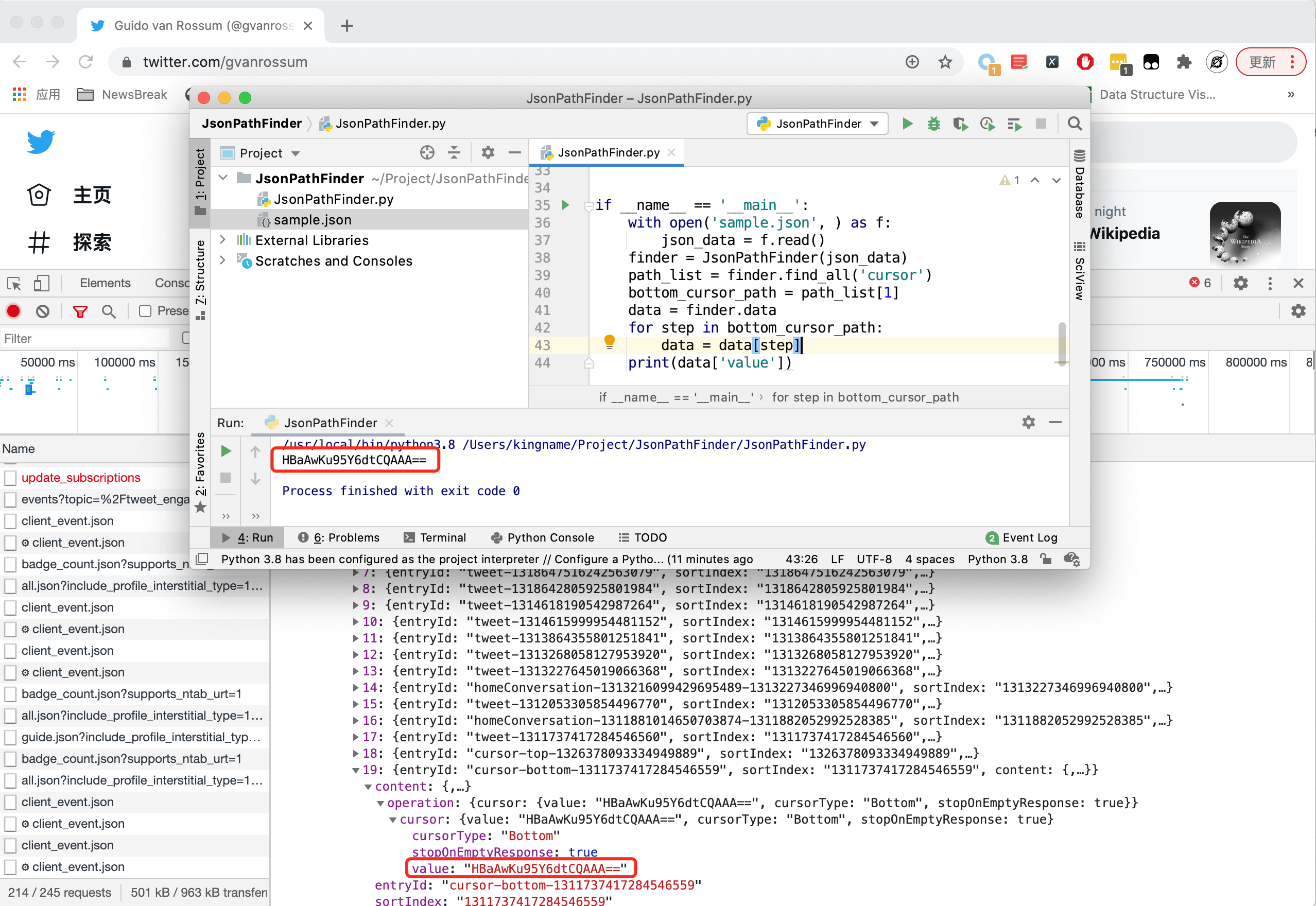1316x906 pixels.
Task: Click the locate-in-project crosshair icon
Action: [x=427, y=153]
